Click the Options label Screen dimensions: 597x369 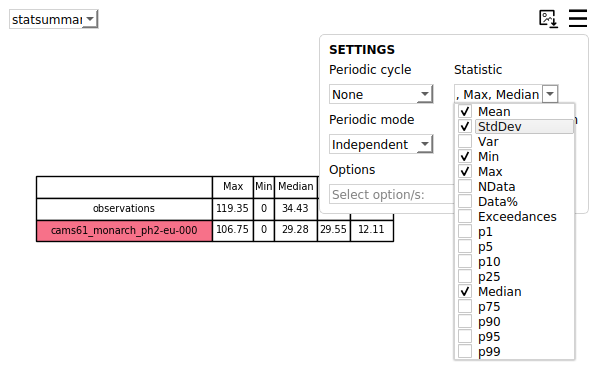pos(352,170)
